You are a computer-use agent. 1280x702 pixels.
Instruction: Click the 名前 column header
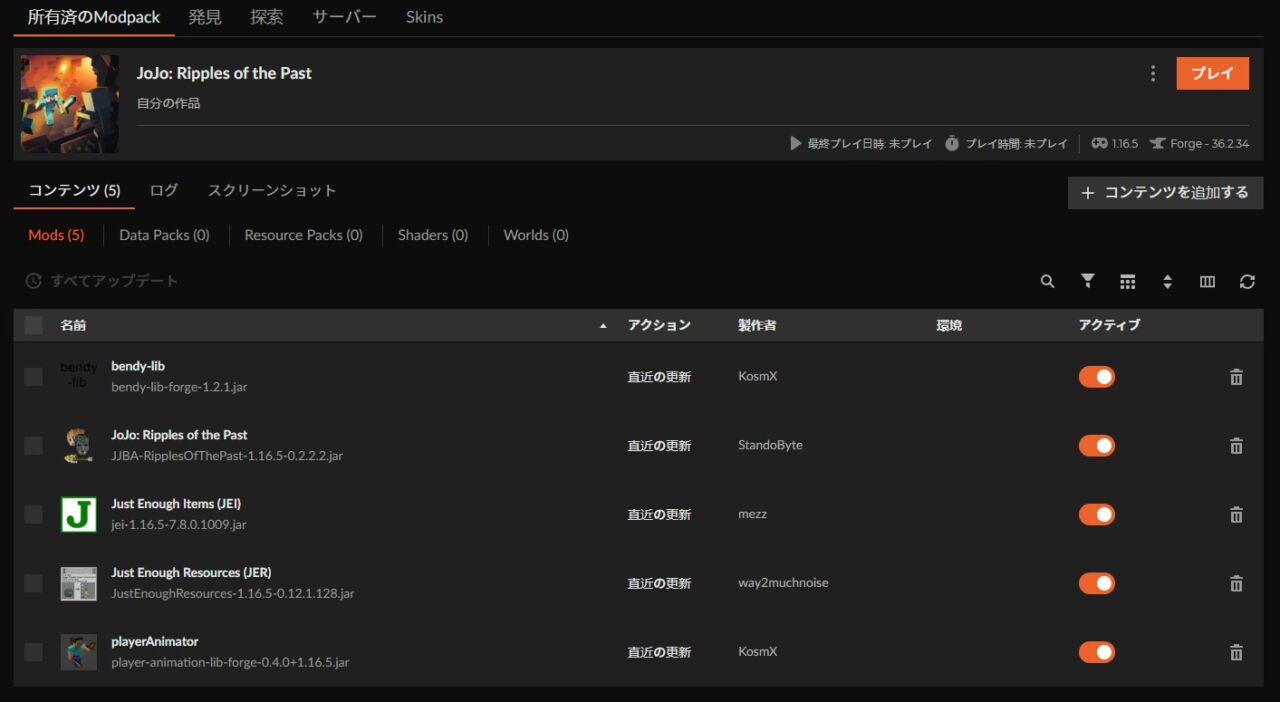(73, 325)
